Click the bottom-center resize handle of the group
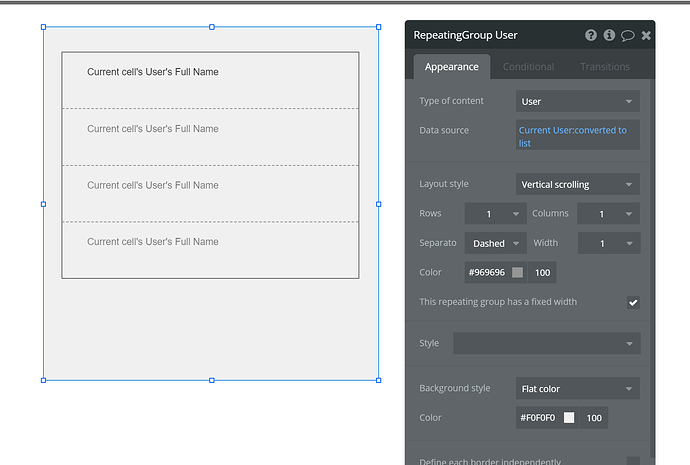Image resolution: width=690 pixels, height=465 pixels. pos(212,380)
